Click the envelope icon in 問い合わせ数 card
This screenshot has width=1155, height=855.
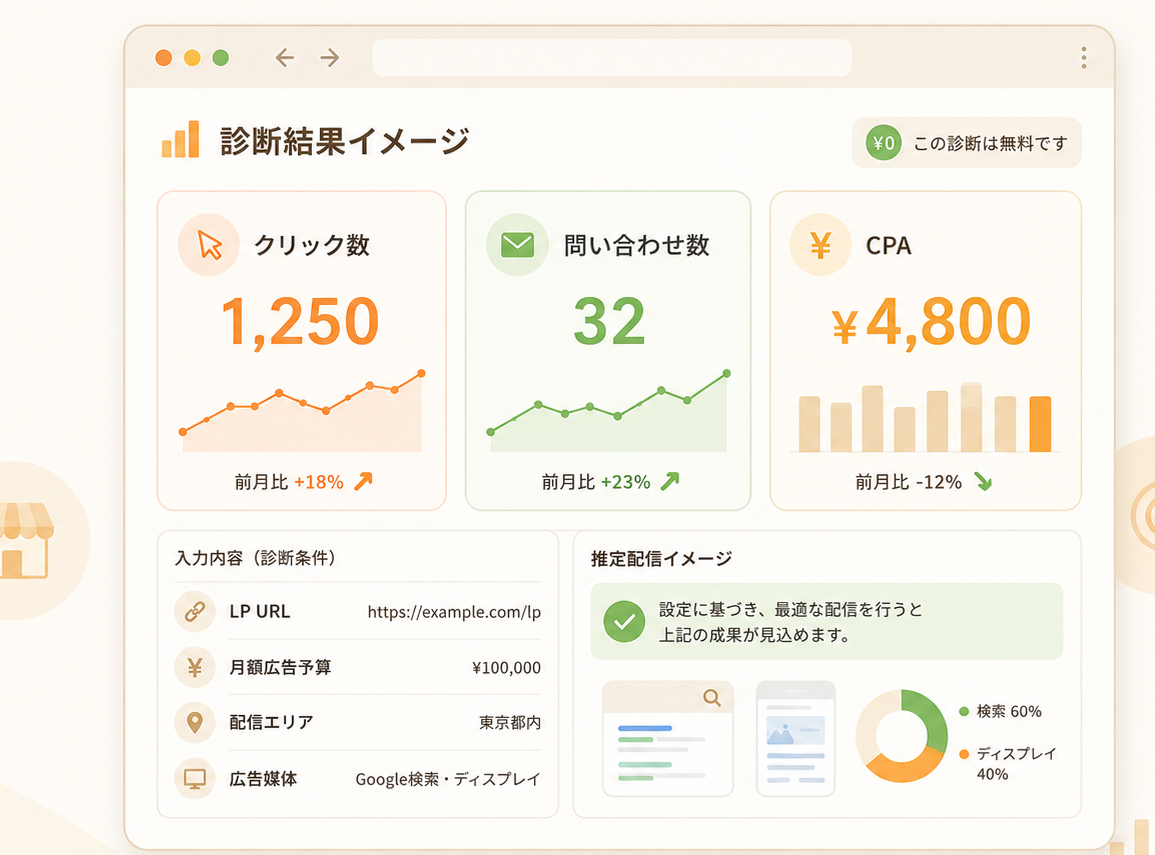pos(517,244)
